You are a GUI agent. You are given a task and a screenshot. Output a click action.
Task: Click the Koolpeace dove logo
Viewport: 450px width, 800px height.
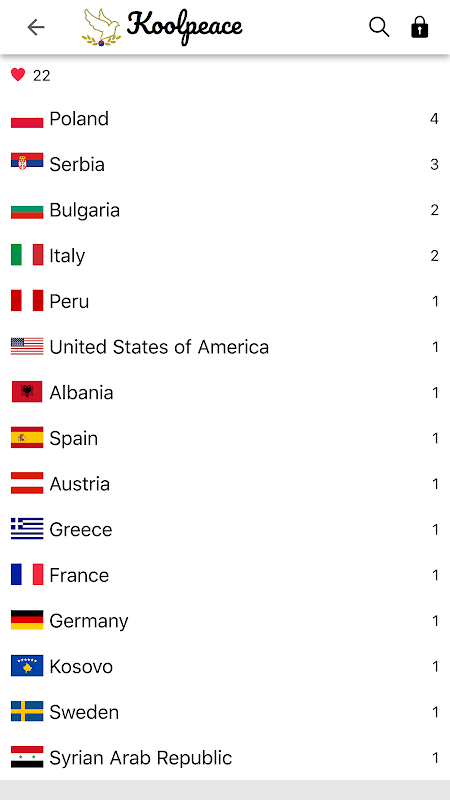click(x=102, y=28)
